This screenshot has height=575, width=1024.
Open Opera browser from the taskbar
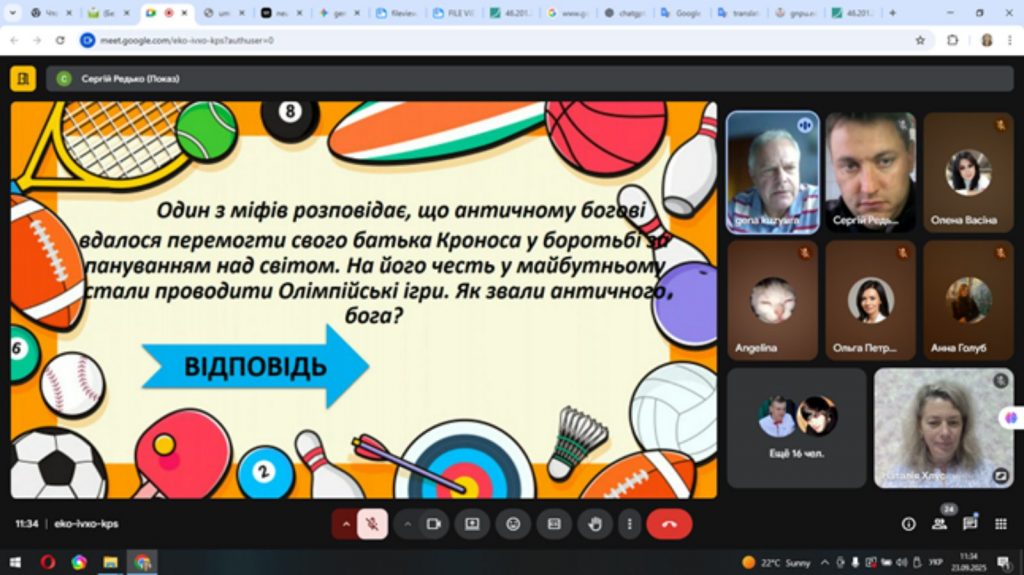[47, 562]
